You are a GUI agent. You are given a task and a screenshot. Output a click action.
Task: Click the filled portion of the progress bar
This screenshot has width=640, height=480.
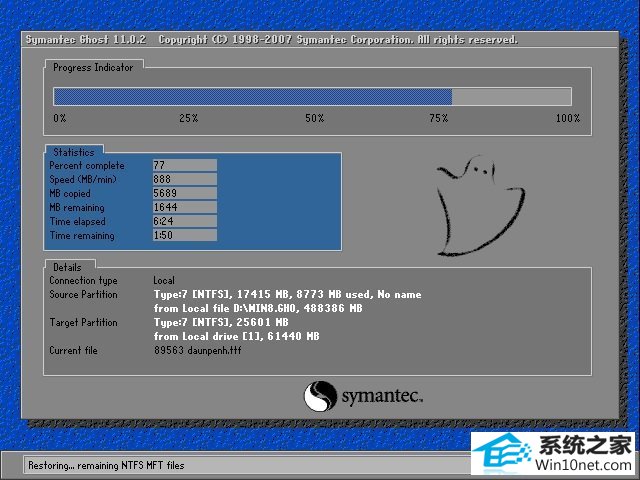click(250, 97)
